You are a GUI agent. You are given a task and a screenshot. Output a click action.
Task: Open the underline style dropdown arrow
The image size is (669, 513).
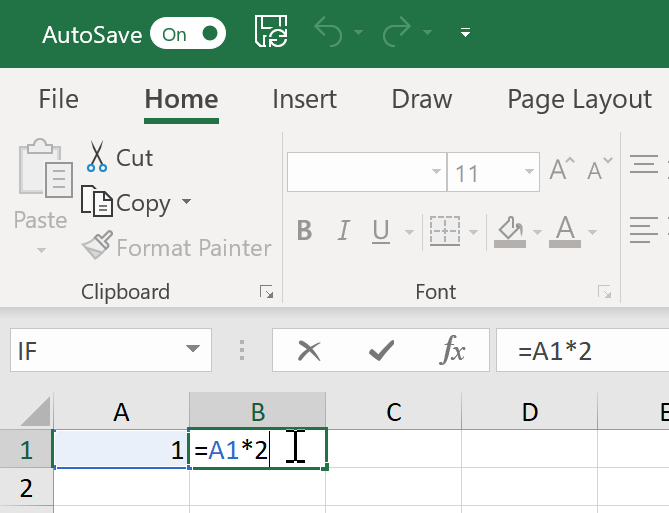pos(409,232)
